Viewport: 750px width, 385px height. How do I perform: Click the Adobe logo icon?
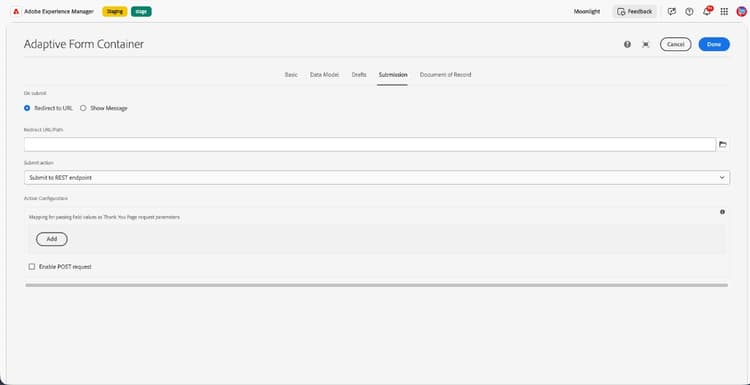(x=16, y=11)
